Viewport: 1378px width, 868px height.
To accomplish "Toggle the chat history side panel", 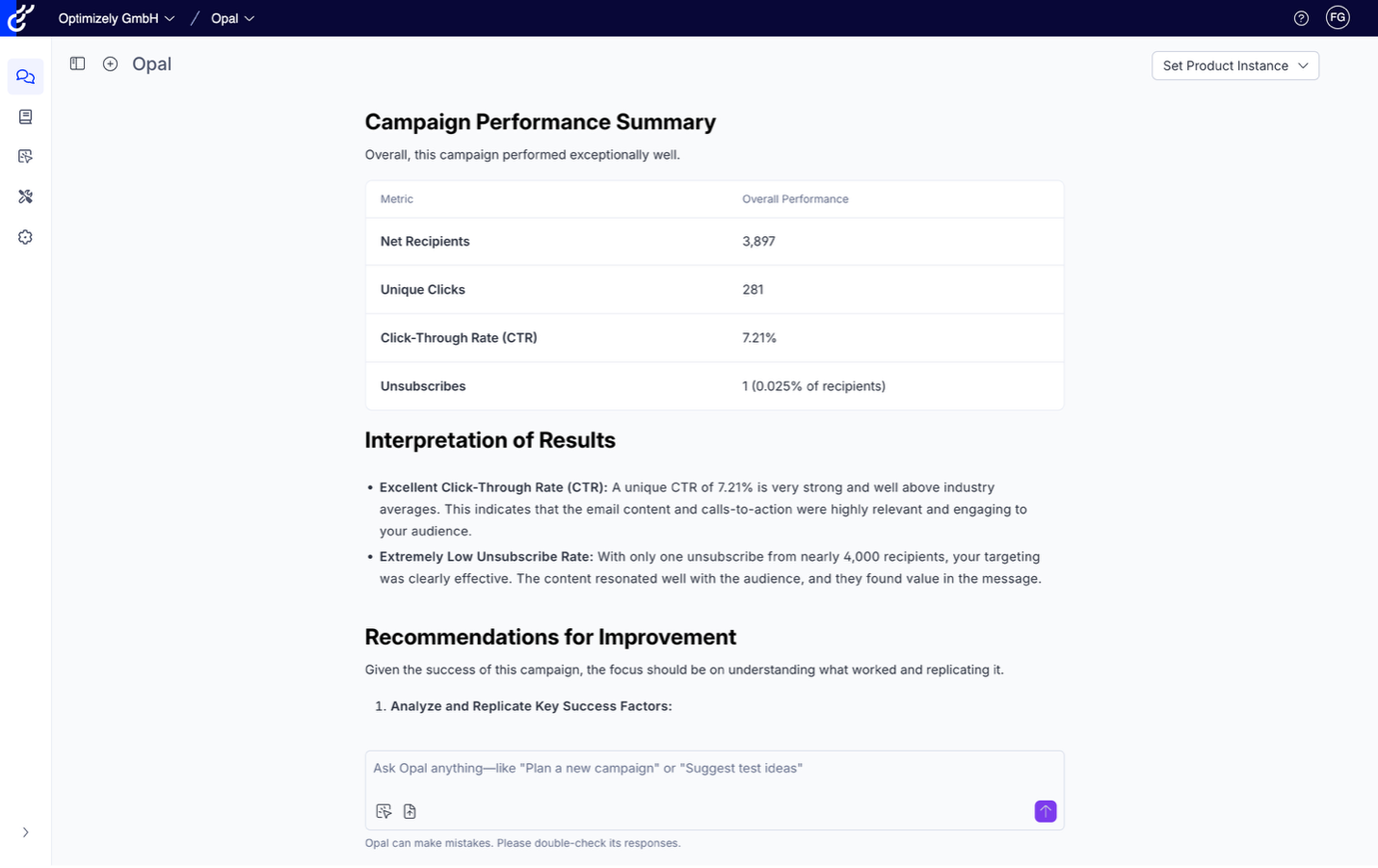I will (x=78, y=64).
